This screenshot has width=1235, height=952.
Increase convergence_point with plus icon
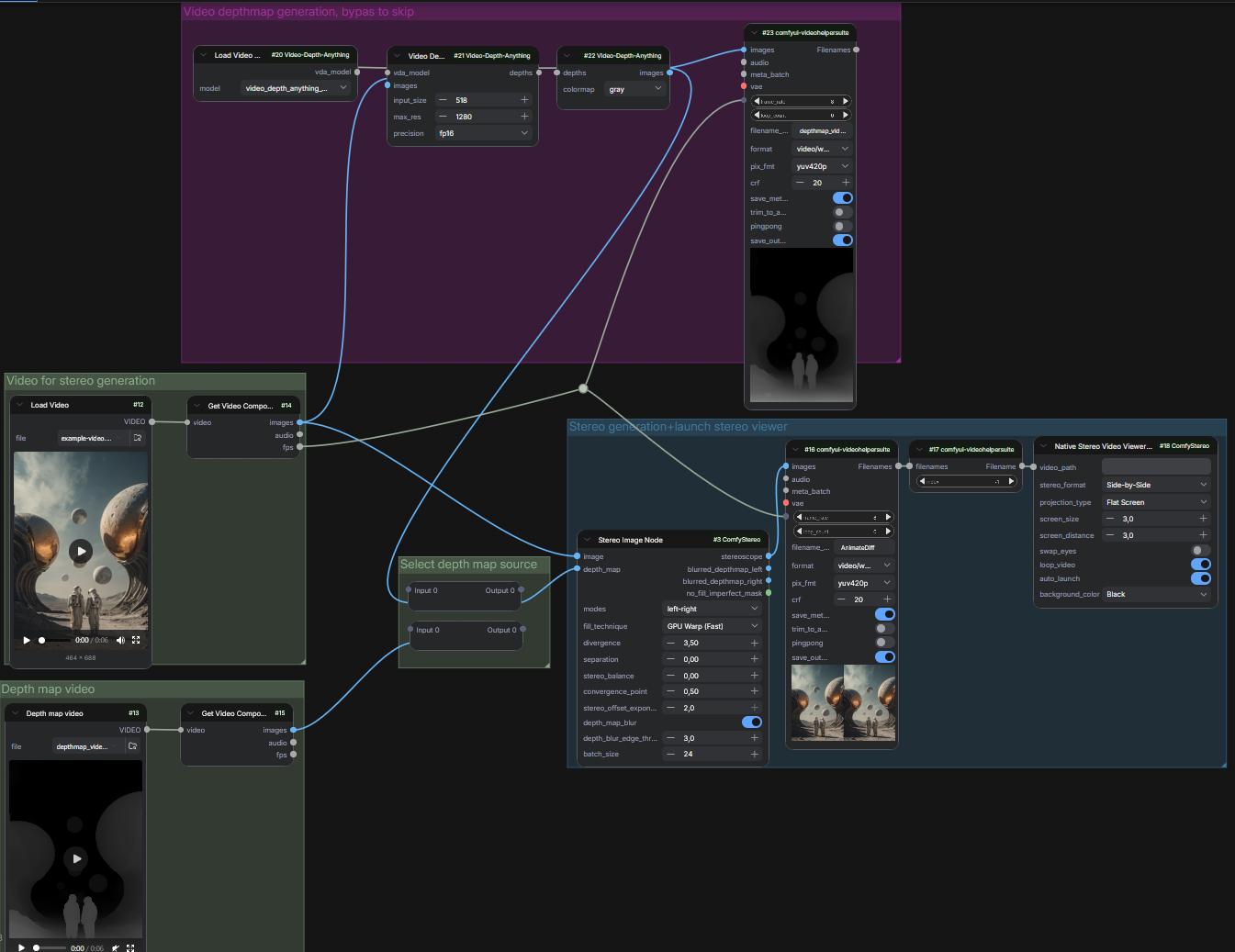pyautogui.click(x=755, y=691)
